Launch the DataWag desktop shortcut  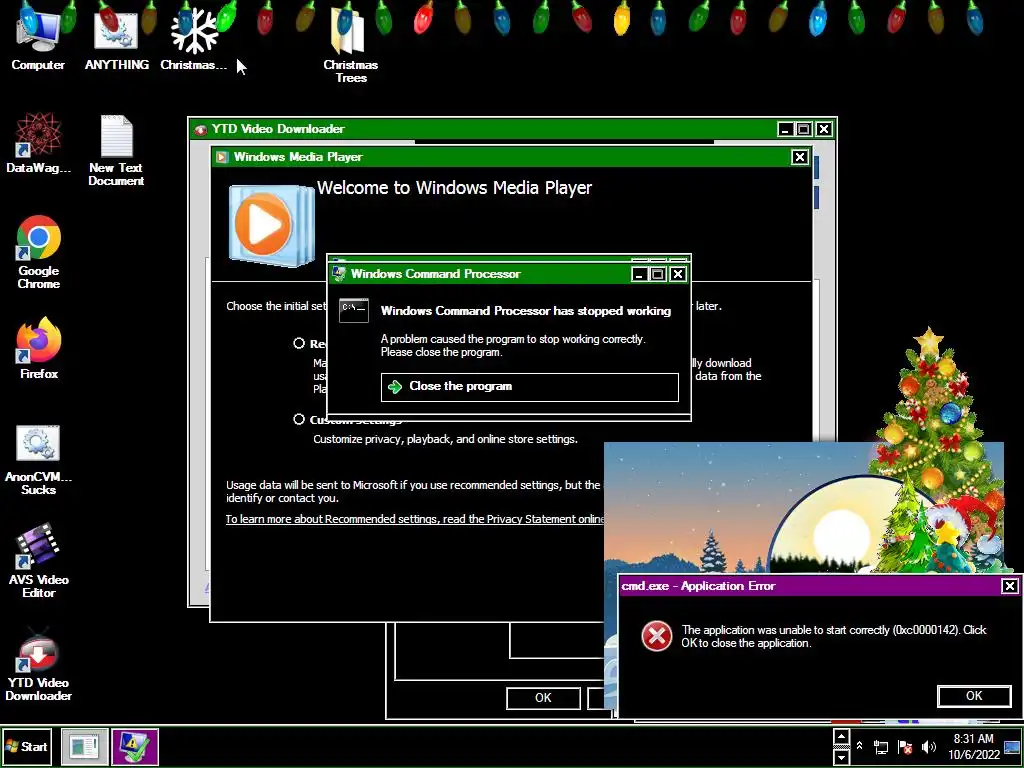coord(38,142)
